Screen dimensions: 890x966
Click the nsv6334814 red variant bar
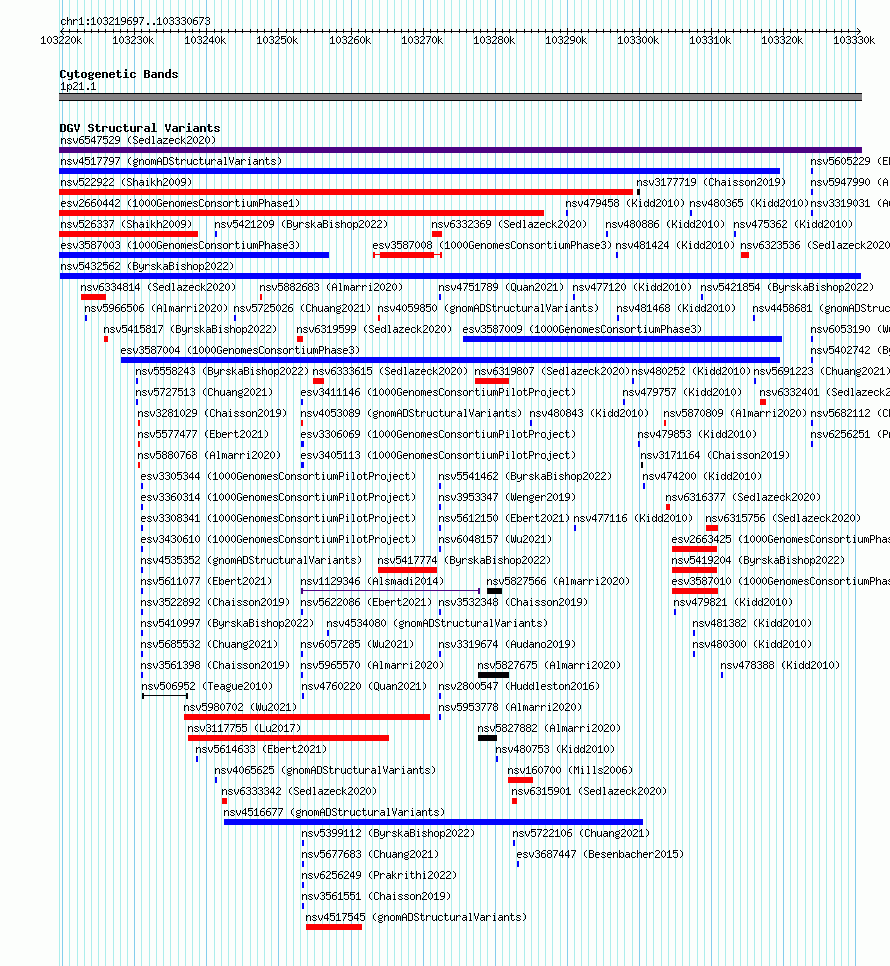pyautogui.click(x=93, y=296)
